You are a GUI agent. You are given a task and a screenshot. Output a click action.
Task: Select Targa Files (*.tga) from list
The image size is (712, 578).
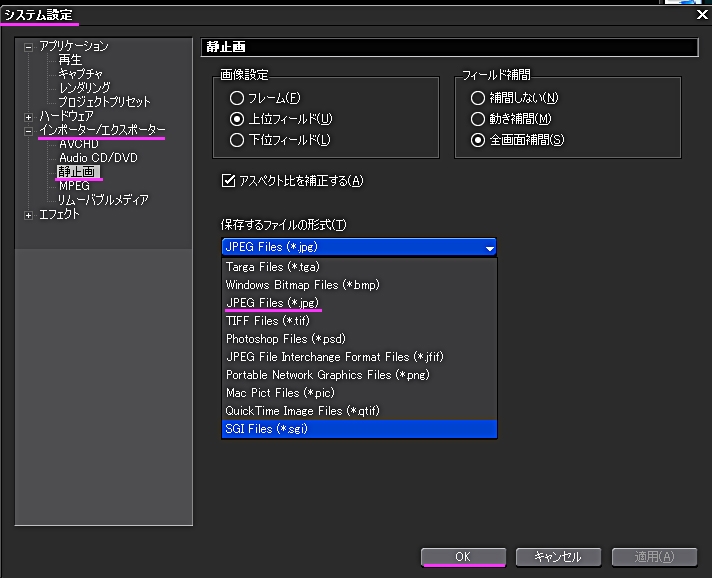[272, 267]
